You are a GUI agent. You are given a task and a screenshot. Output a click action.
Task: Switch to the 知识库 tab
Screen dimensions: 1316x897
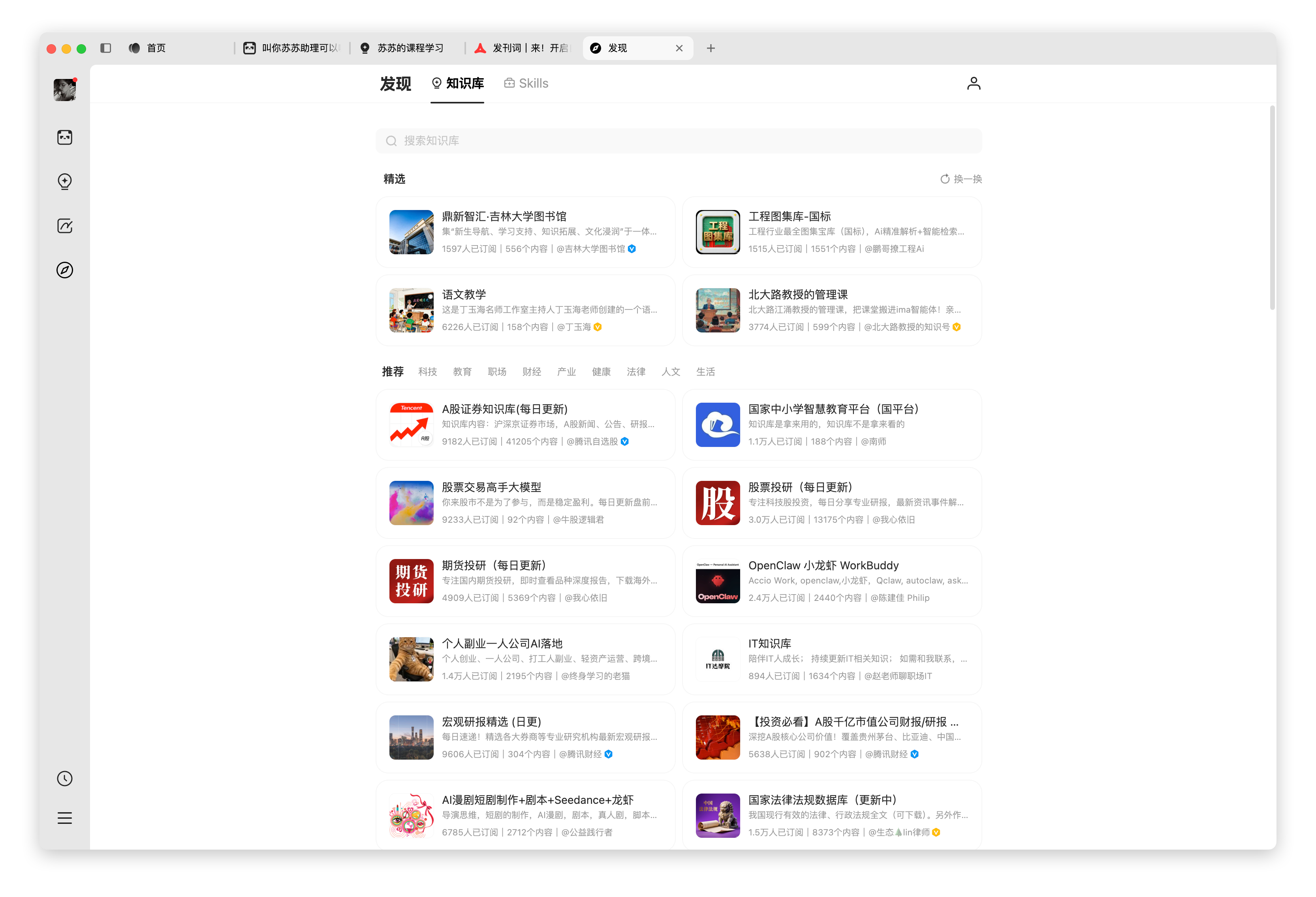[457, 83]
